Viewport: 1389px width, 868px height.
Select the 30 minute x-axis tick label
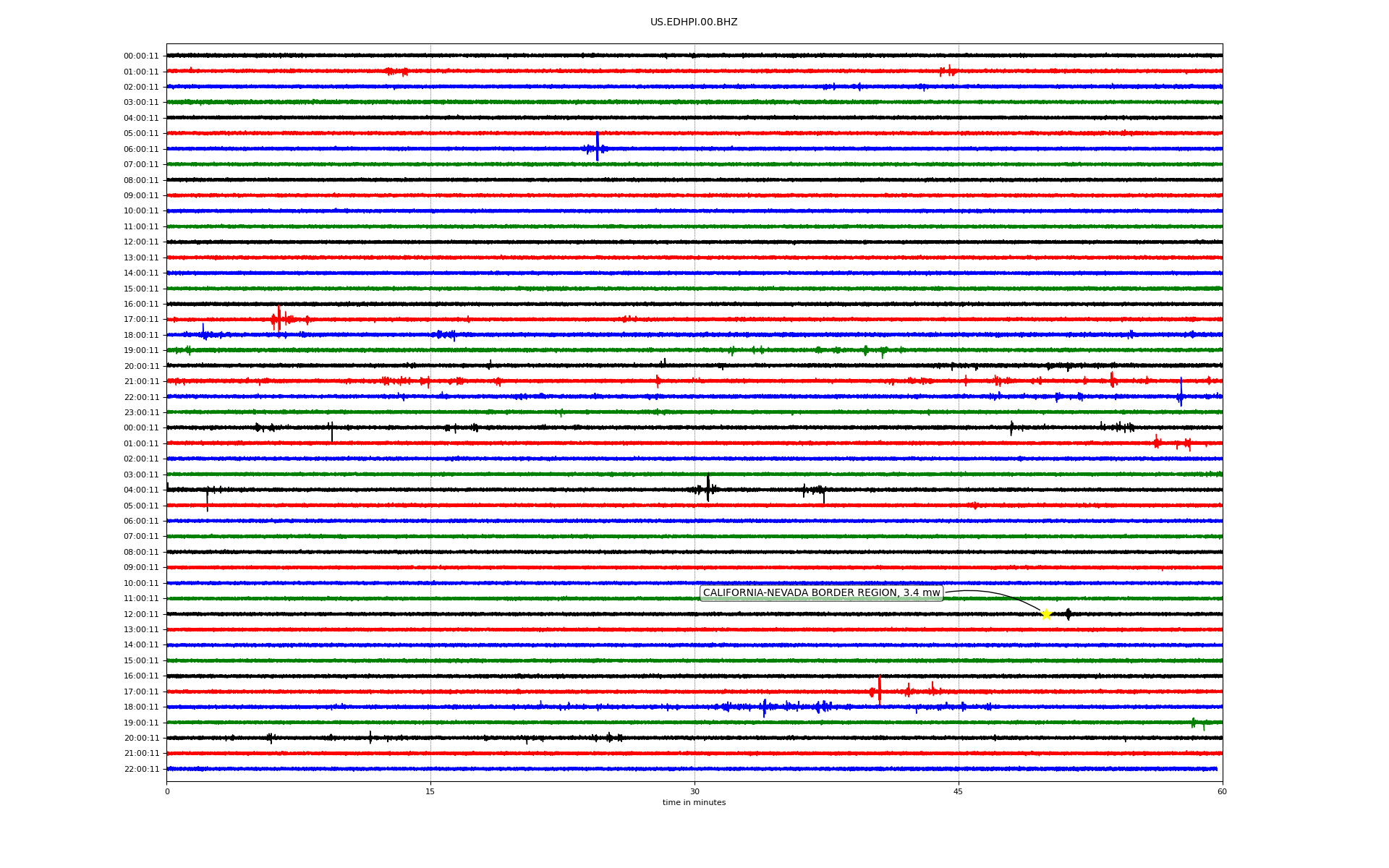pyautogui.click(x=694, y=791)
